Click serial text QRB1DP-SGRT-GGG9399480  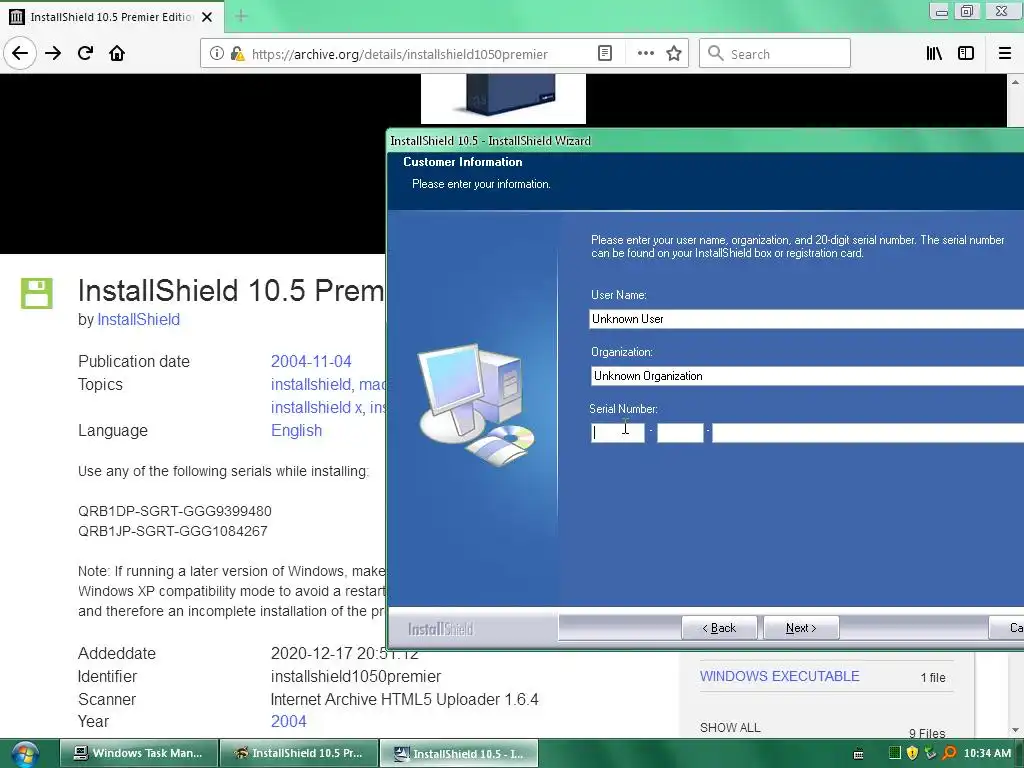(175, 511)
